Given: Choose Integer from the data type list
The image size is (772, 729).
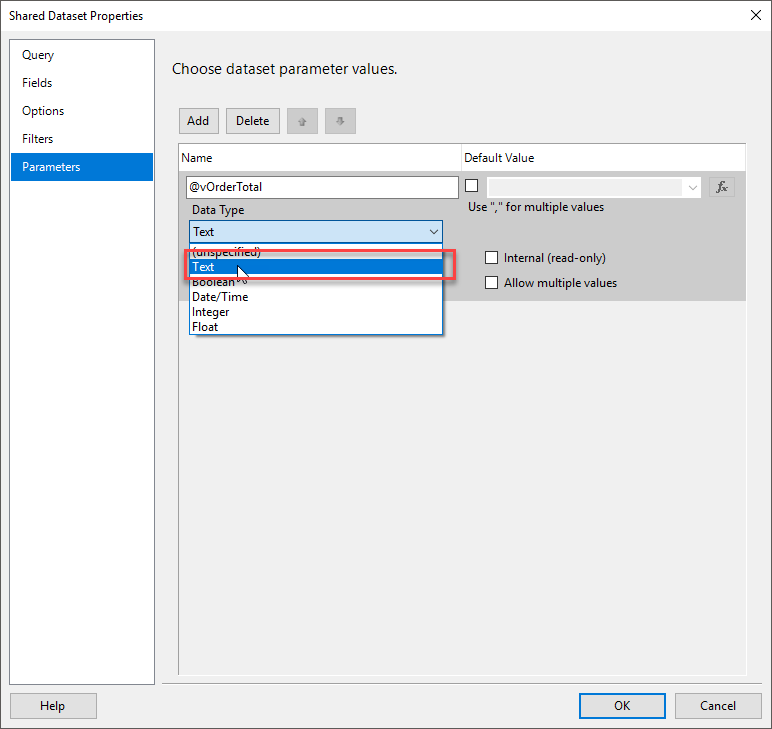Looking at the screenshot, I should point(211,312).
